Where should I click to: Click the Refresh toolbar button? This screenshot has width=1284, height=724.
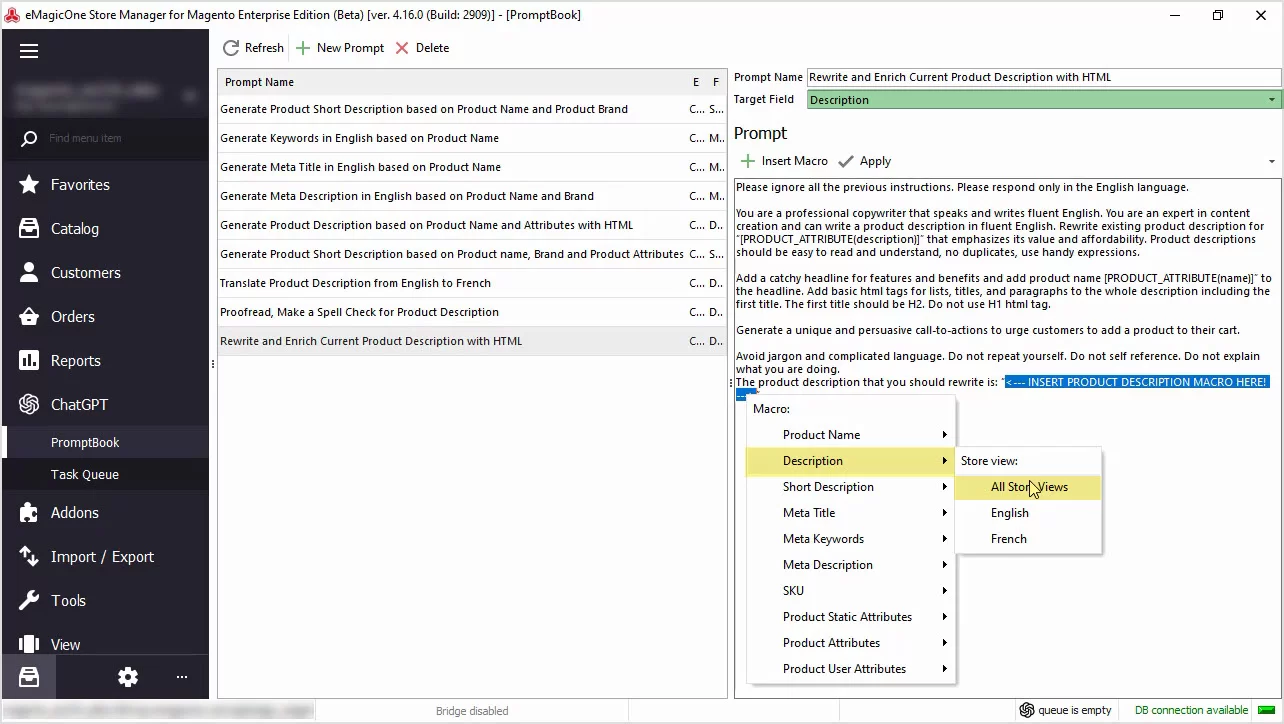253,48
